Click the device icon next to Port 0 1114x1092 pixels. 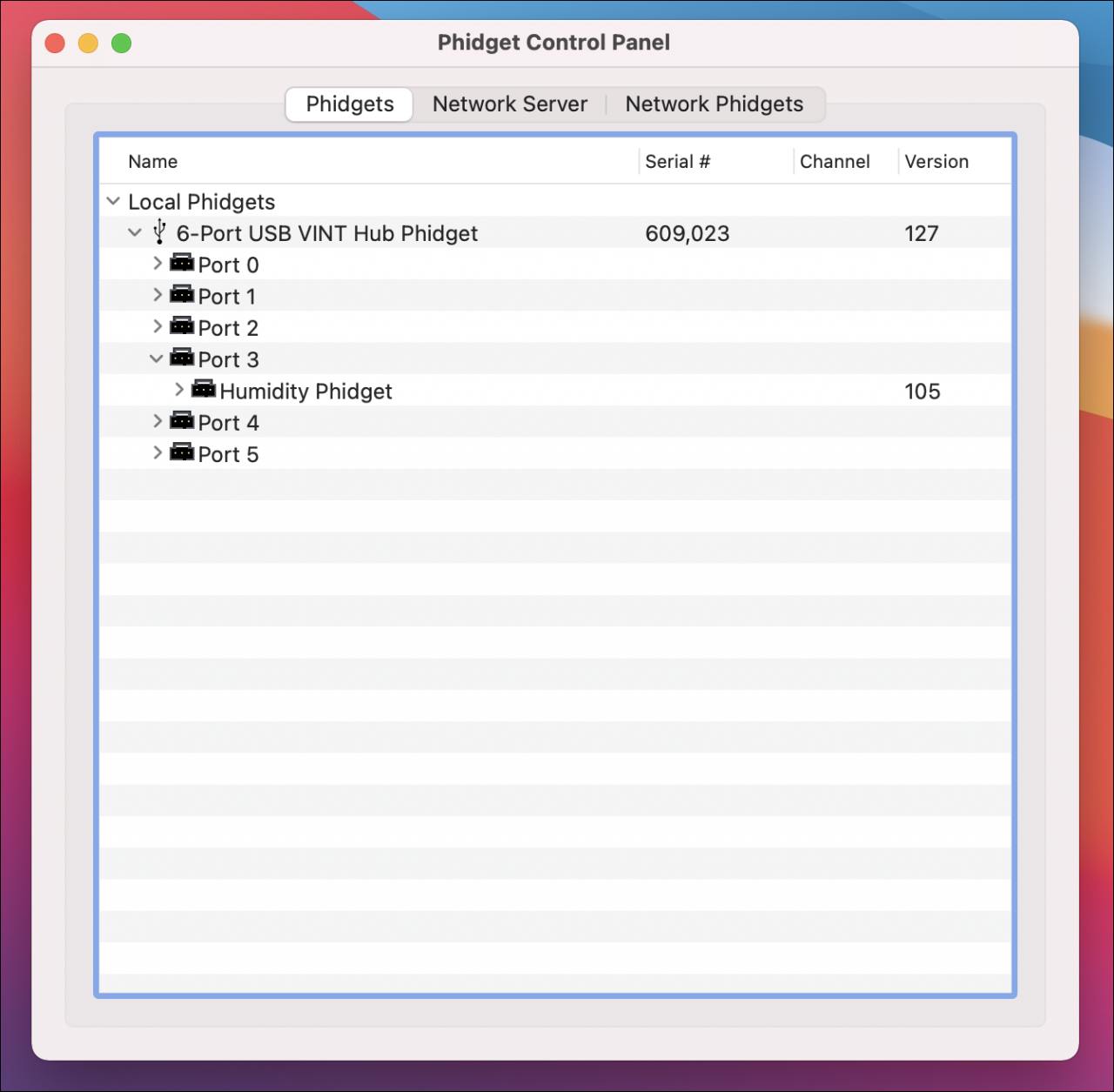click(x=182, y=264)
